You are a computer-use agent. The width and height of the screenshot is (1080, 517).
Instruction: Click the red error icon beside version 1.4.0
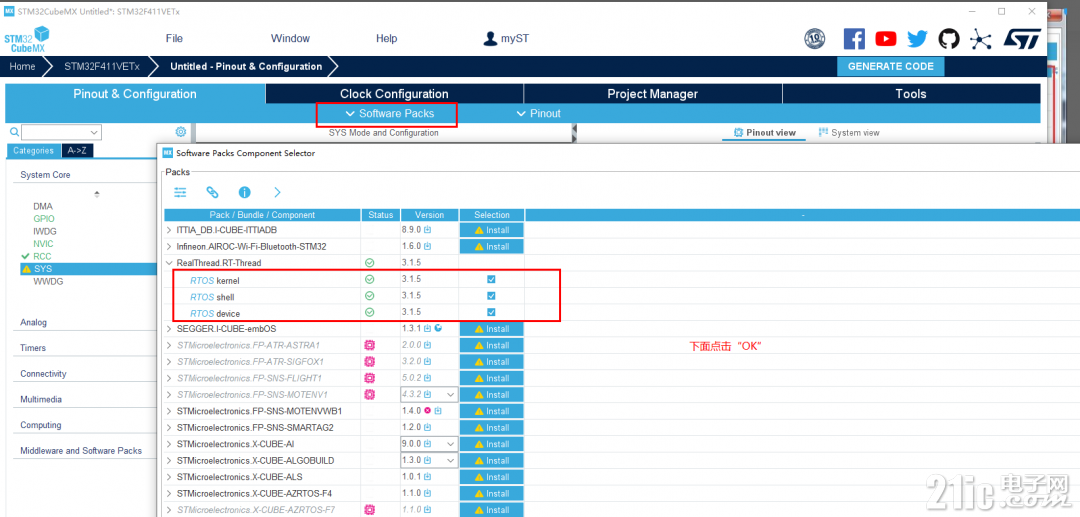click(428, 411)
